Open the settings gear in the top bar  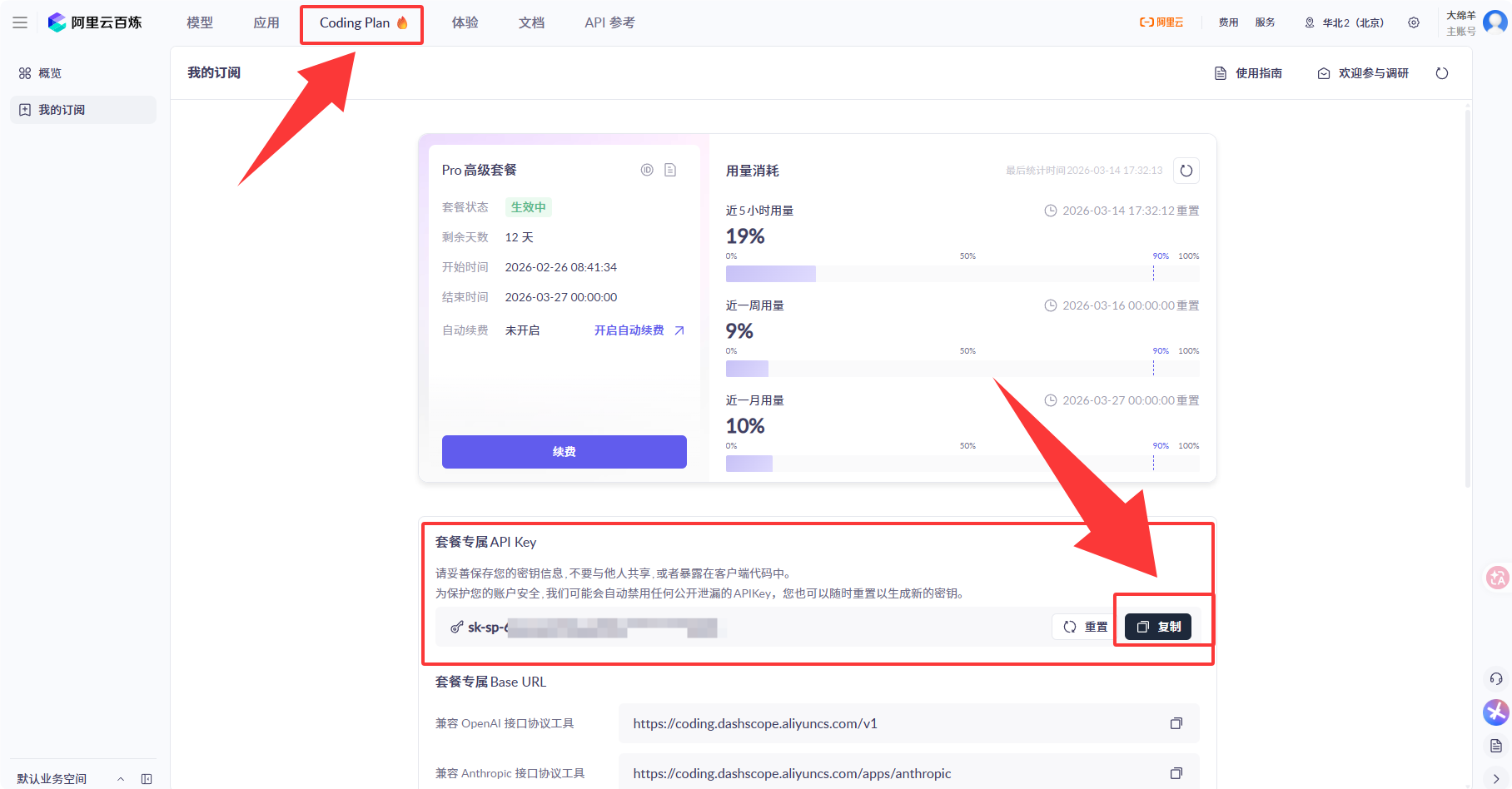[1413, 22]
